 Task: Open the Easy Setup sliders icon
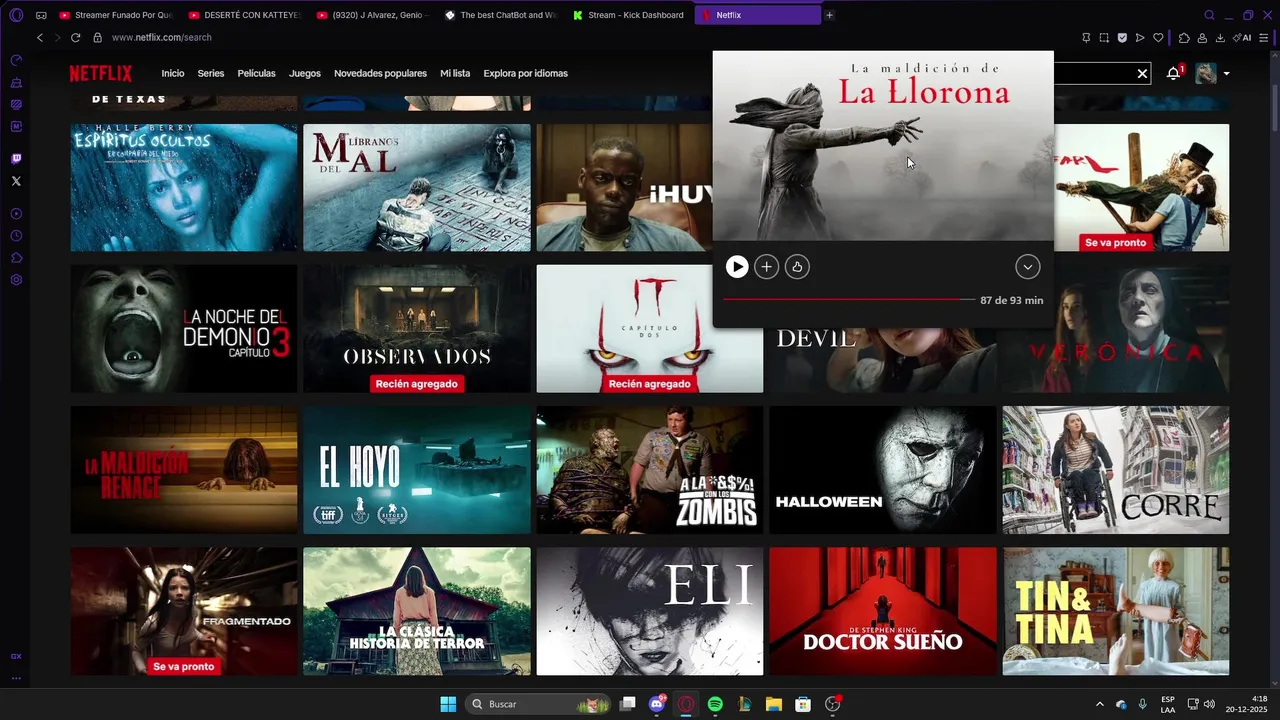pyautogui.click(x=1264, y=37)
